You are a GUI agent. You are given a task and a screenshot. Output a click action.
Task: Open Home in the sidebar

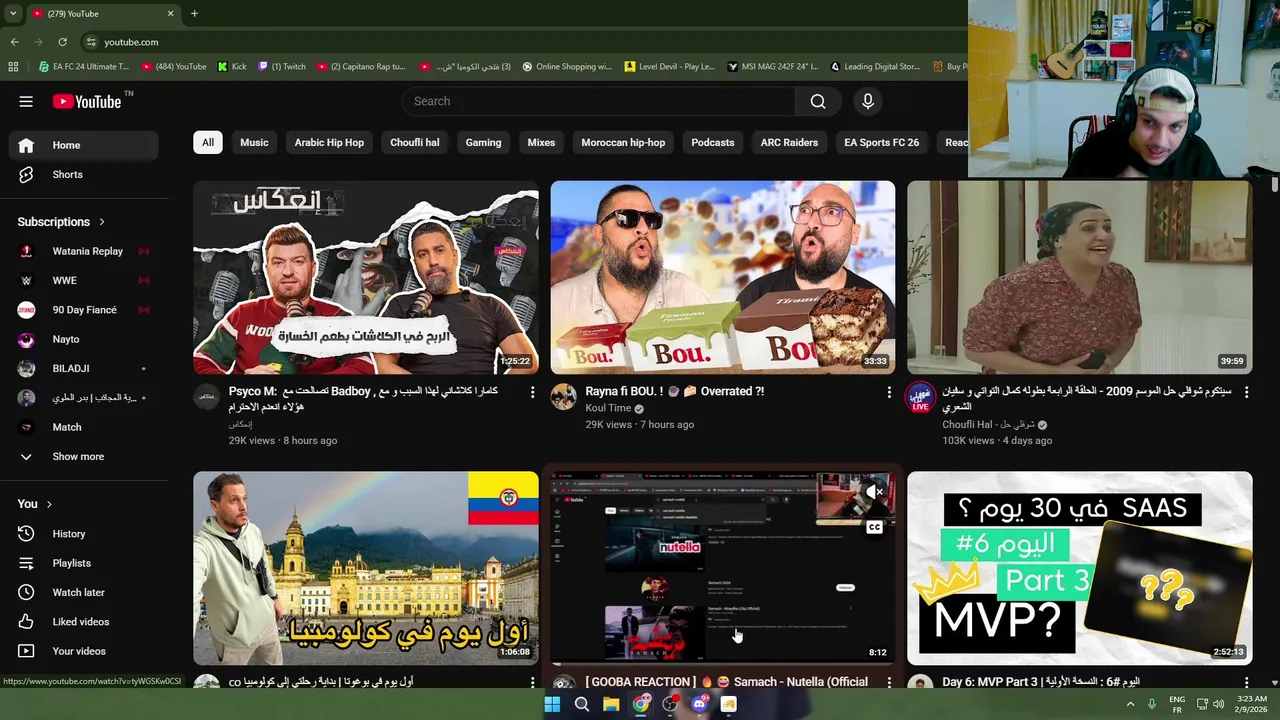click(84, 145)
